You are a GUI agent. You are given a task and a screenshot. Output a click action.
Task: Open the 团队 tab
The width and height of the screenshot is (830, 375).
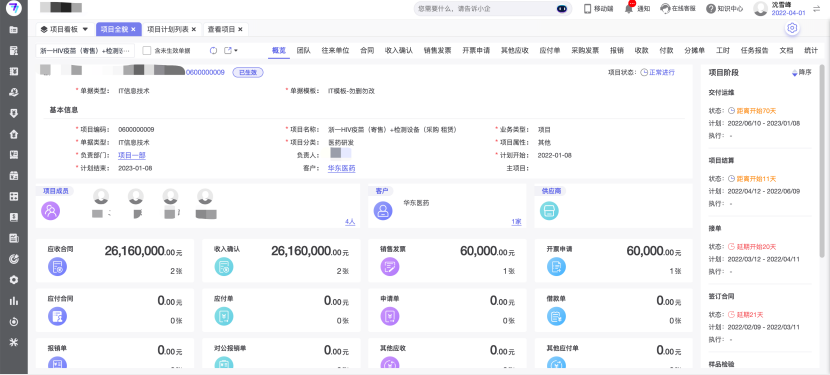click(303, 50)
